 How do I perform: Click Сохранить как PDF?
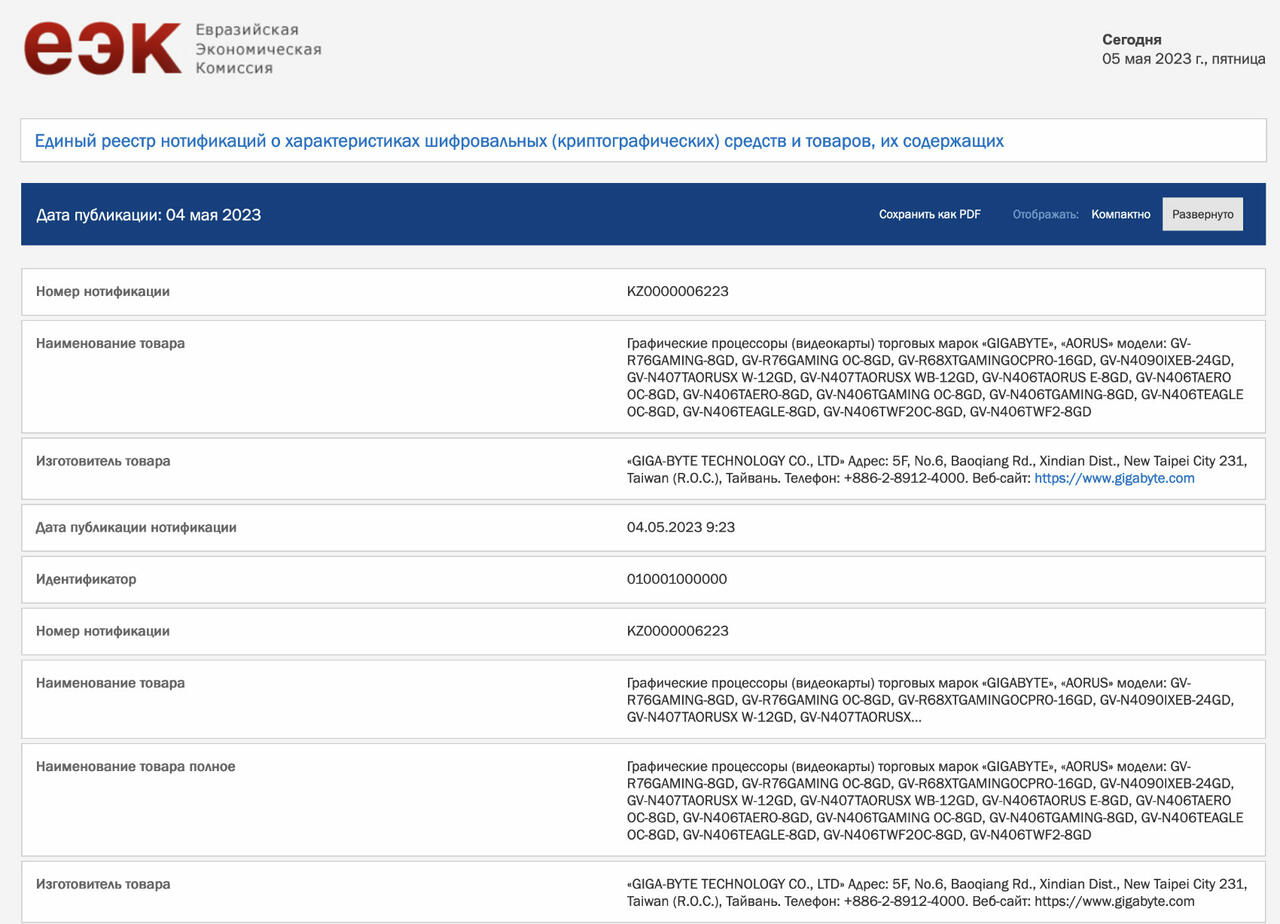tap(930, 214)
